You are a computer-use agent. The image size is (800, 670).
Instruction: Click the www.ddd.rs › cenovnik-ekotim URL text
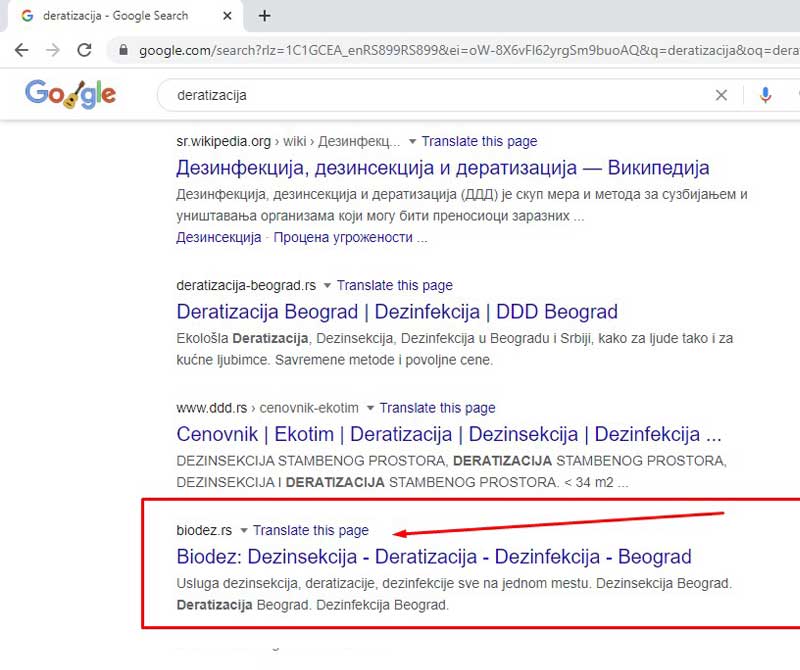(x=267, y=408)
